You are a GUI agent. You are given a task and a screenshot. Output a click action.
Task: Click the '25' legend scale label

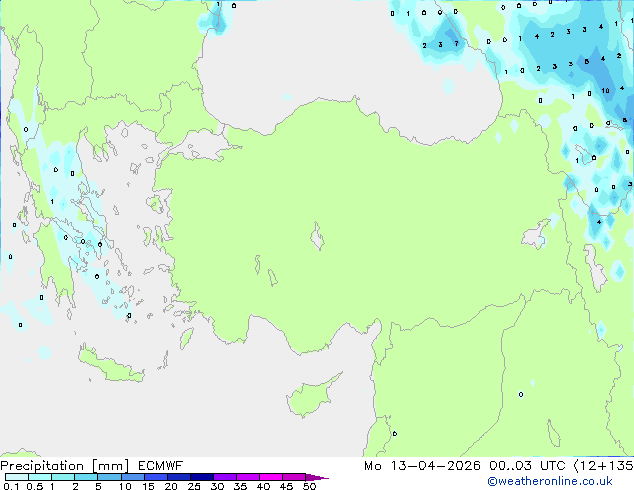(x=194, y=486)
